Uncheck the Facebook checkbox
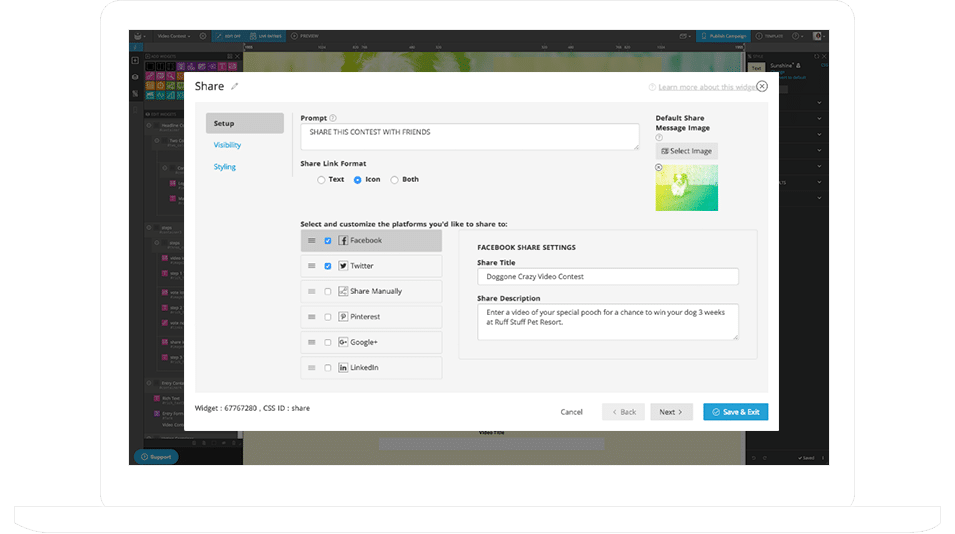955x534 pixels. pos(328,241)
